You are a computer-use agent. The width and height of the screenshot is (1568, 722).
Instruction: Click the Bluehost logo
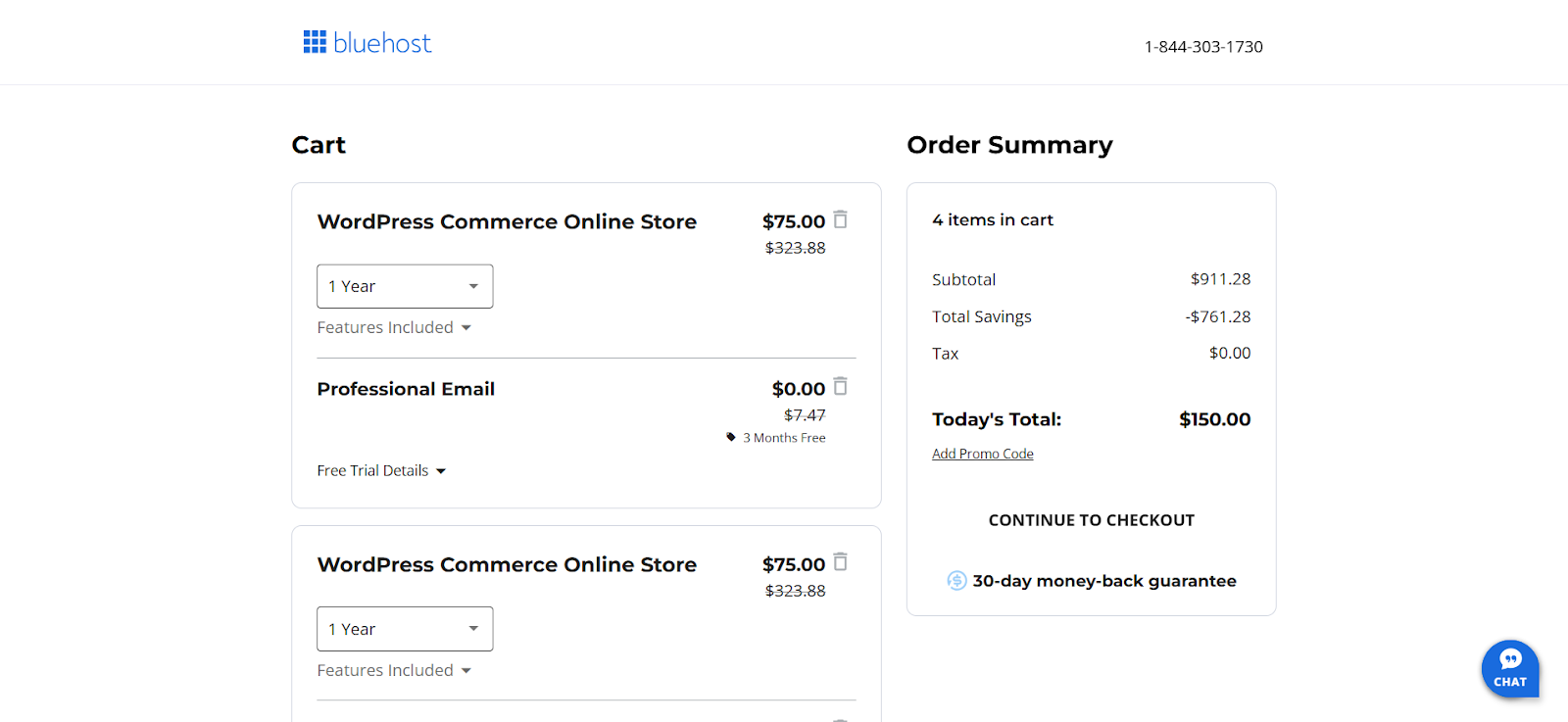(x=367, y=42)
